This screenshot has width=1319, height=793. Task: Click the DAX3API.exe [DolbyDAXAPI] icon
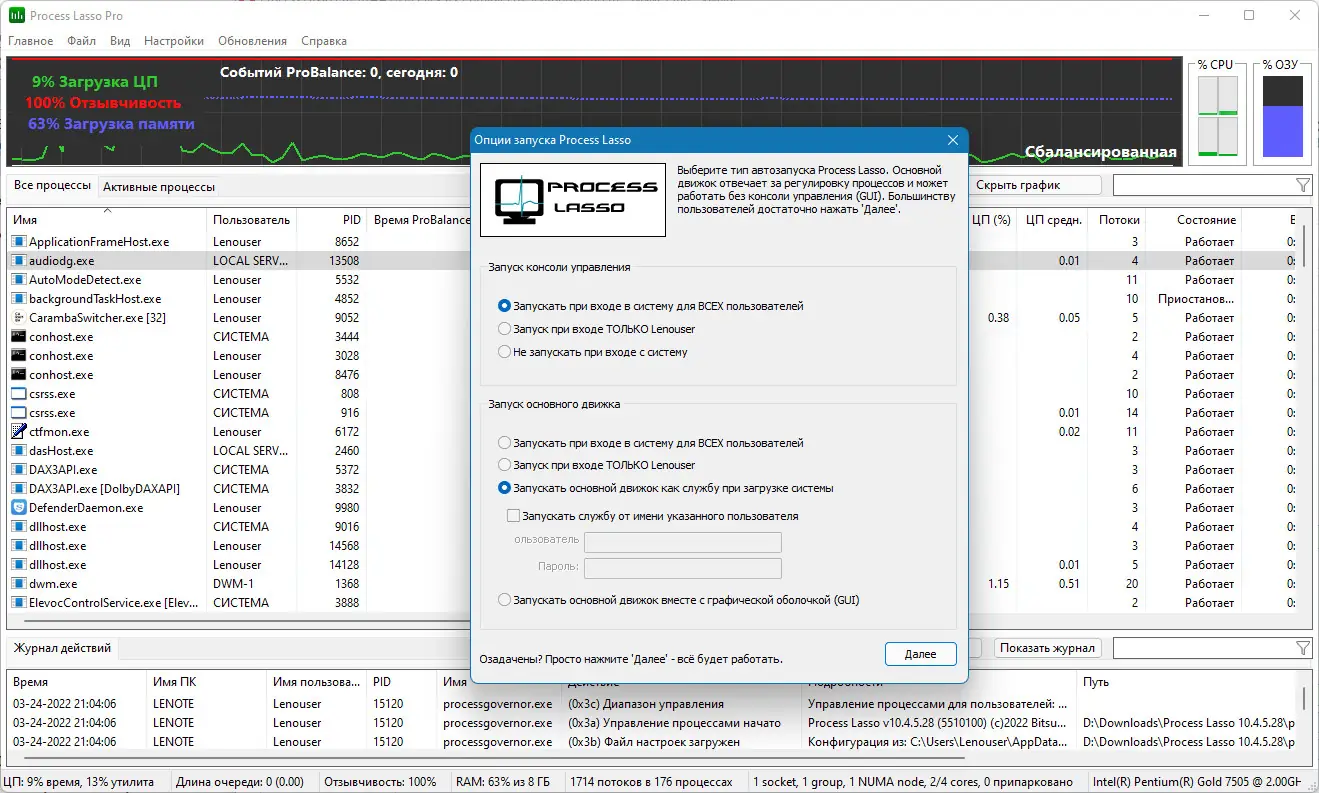pyautogui.click(x=18, y=489)
